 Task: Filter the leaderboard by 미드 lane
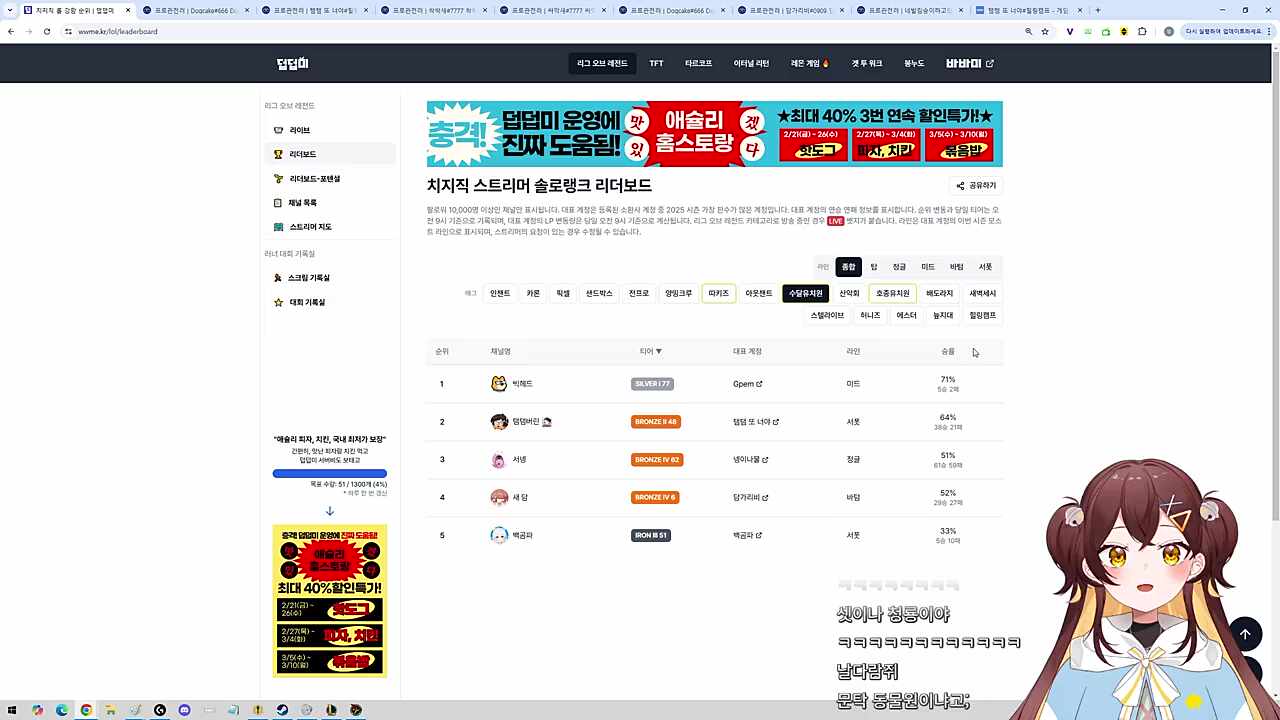(928, 267)
